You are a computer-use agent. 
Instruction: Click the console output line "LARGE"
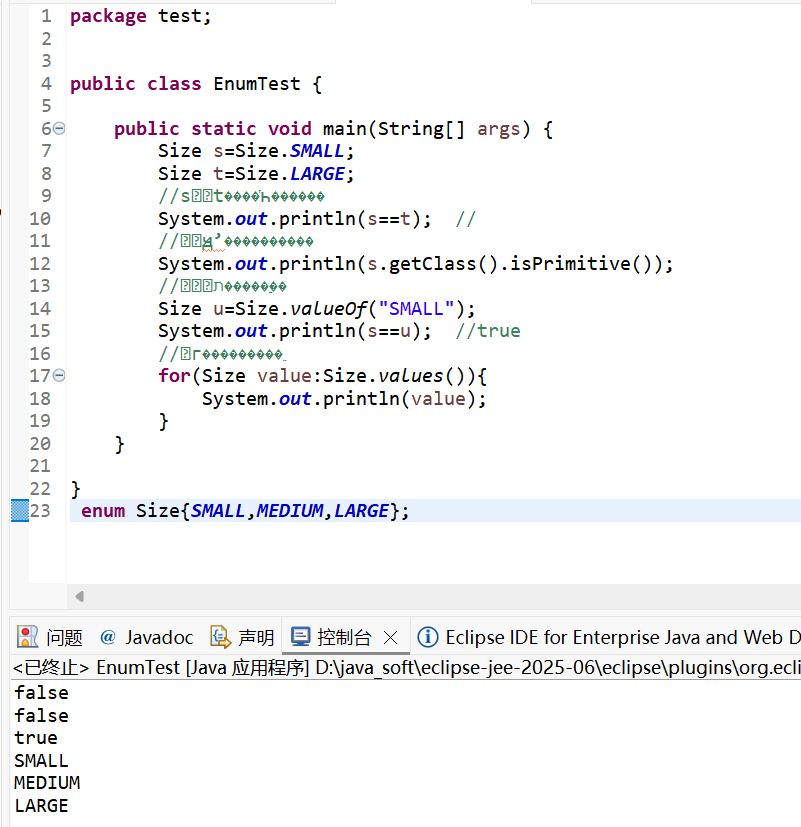coord(41,805)
